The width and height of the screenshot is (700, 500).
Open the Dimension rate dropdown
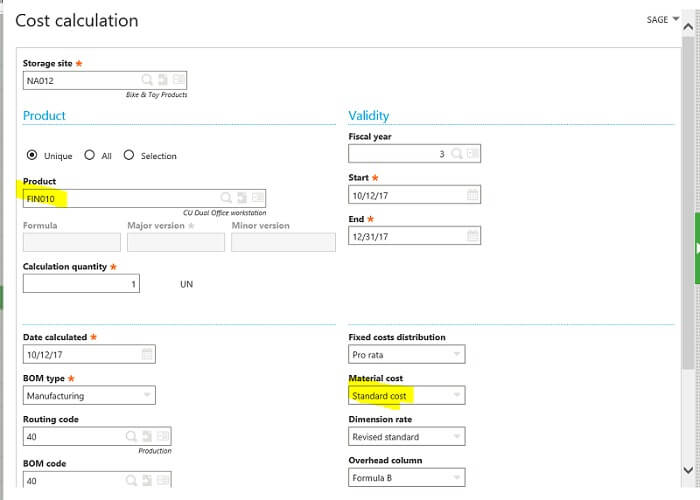click(x=407, y=437)
